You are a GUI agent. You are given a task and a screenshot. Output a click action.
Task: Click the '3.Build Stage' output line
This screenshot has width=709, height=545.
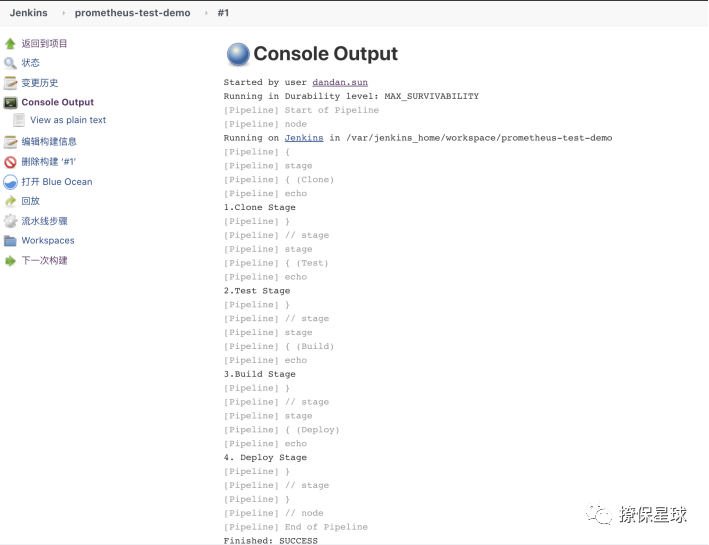tap(260, 374)
